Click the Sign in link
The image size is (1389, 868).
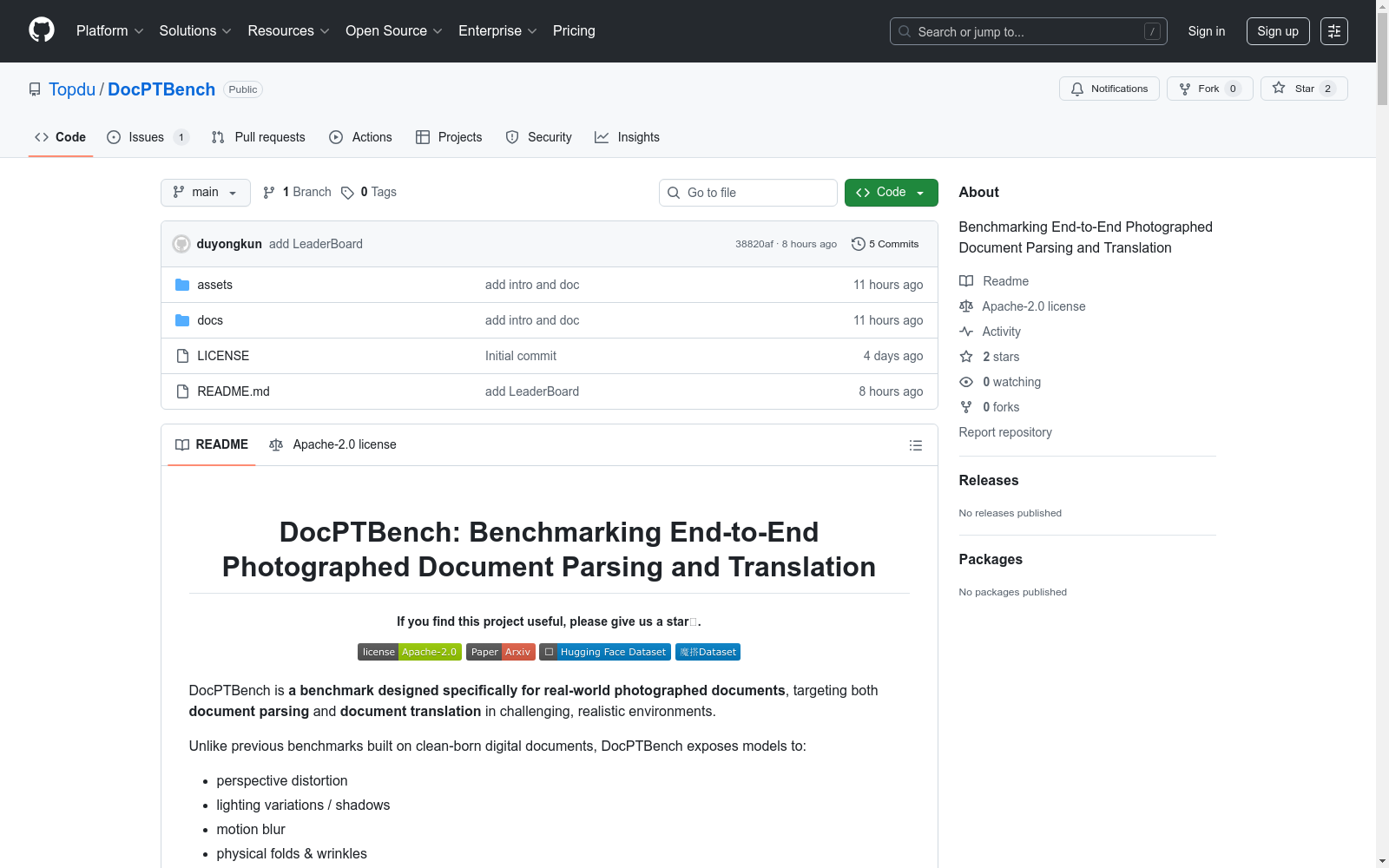click(x=1207, y=31)
